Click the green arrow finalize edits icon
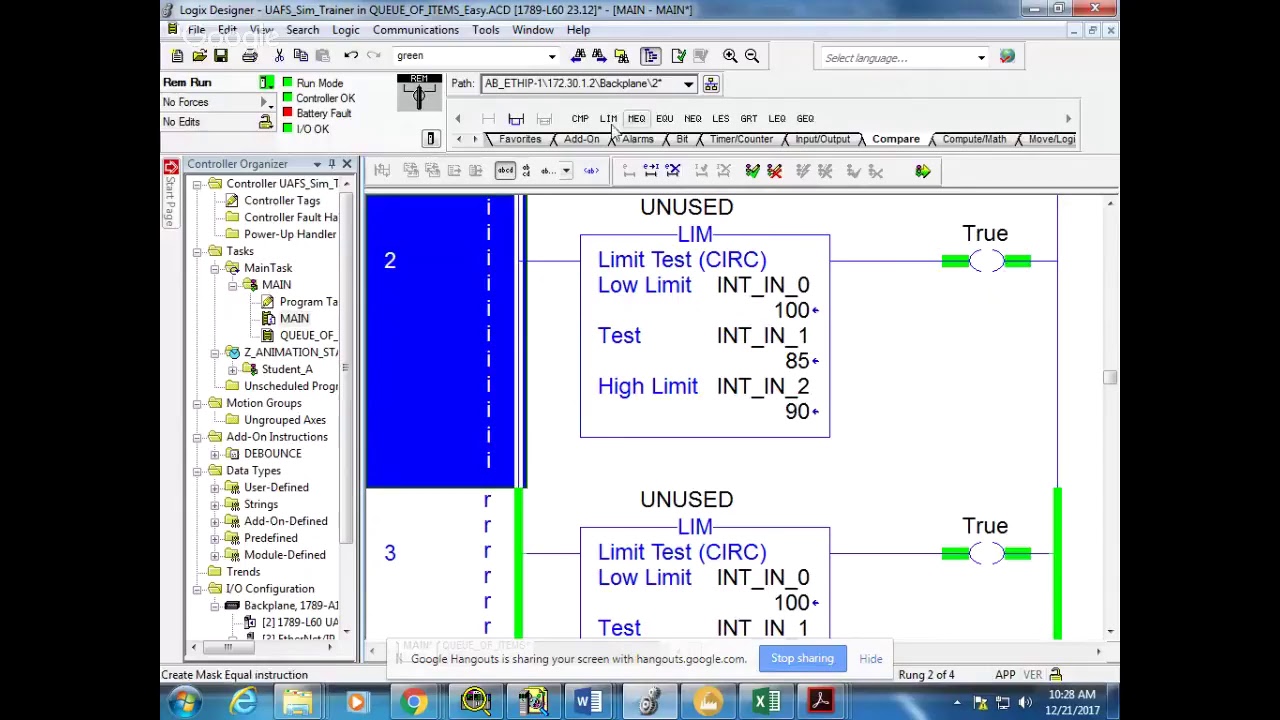This screenshot has width=1280, height=720. coord(922,171)
